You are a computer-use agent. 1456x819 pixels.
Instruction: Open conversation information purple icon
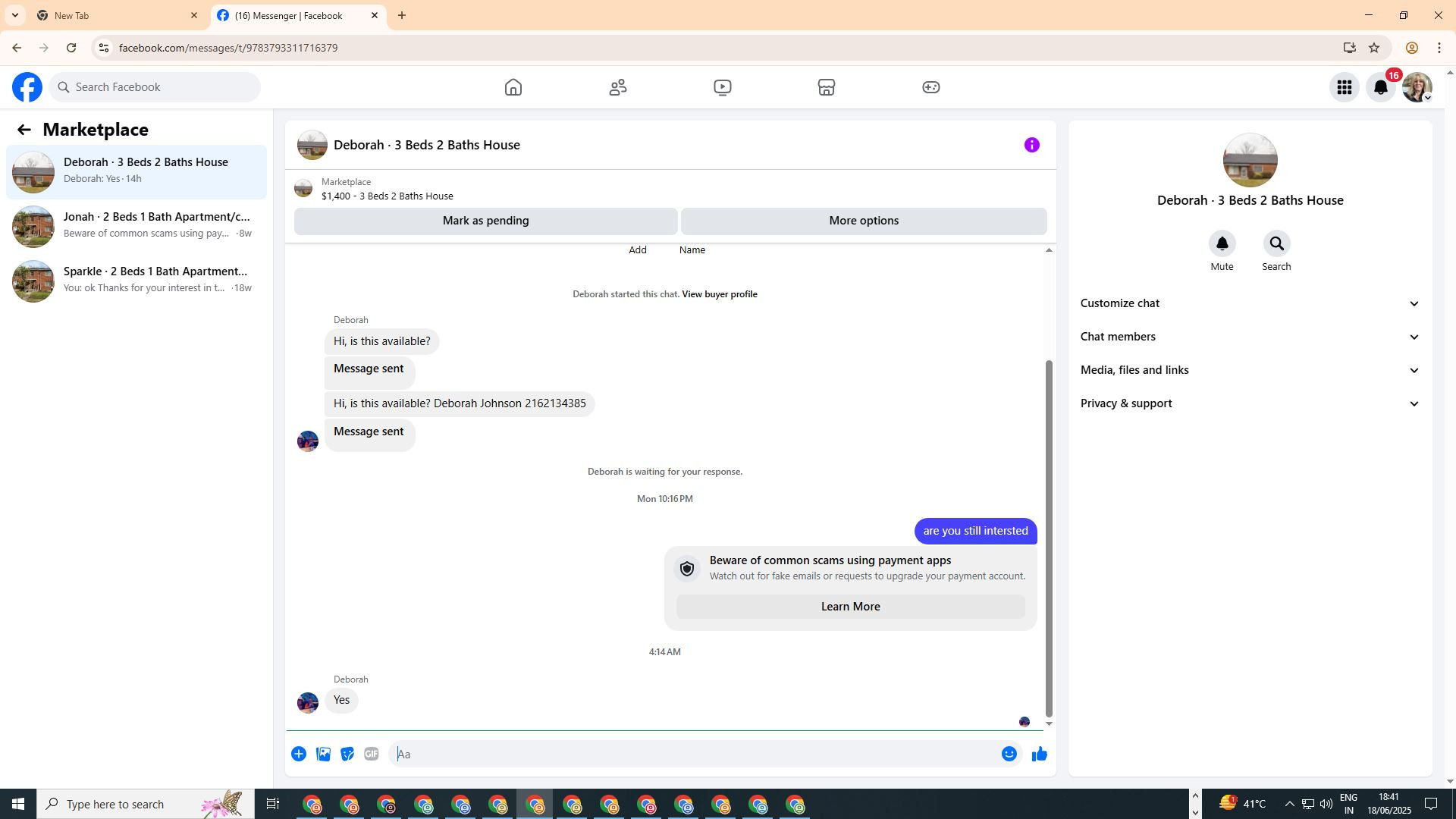click(1032, 145)
